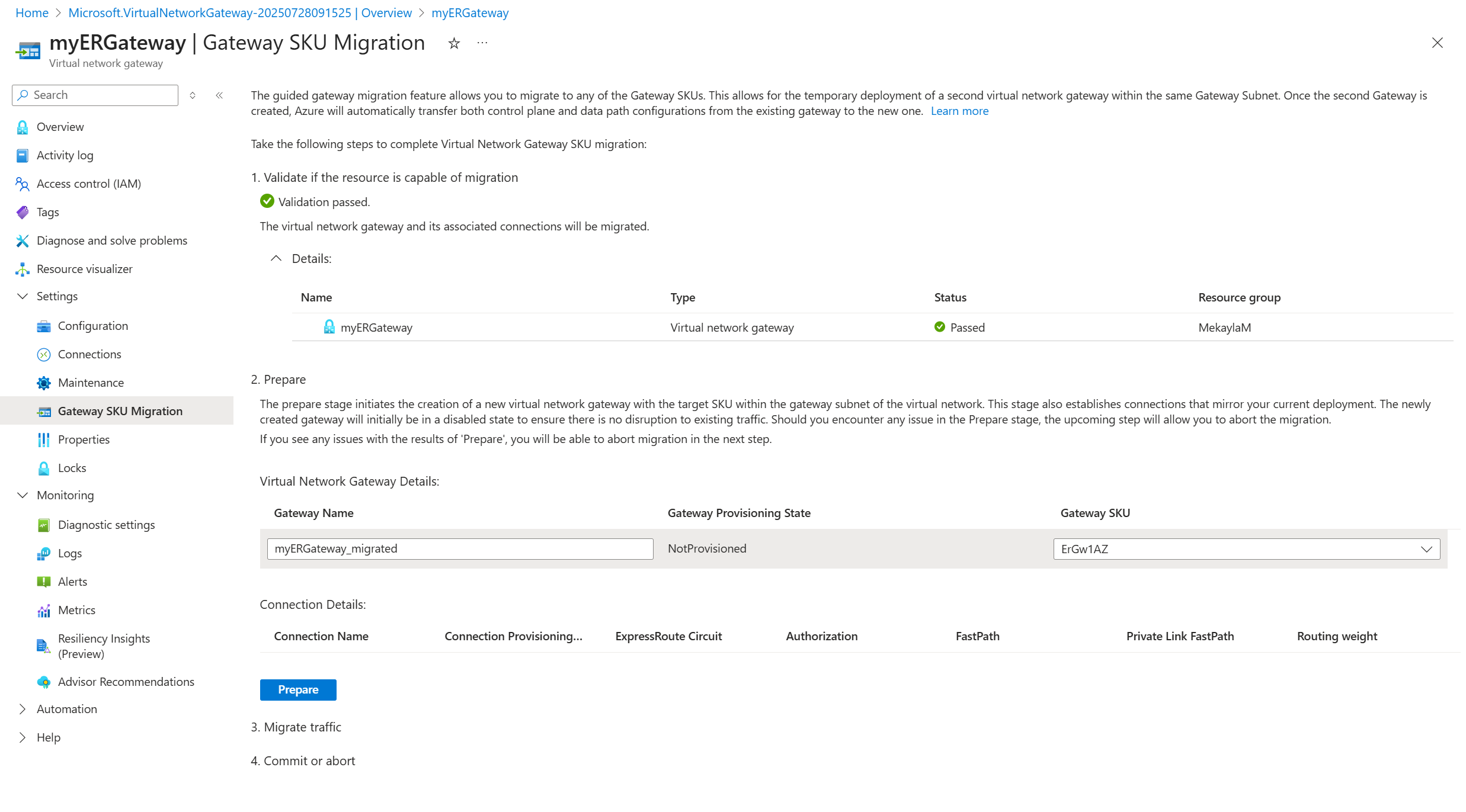Click the Metrics chart icon

[44, 611]
